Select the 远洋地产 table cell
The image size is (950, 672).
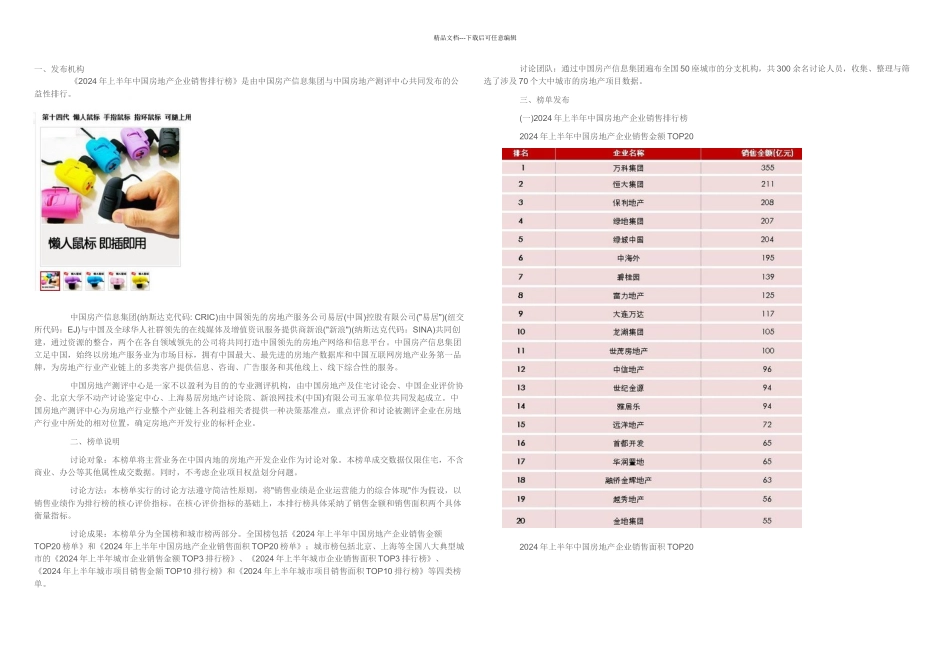[628, 425]
